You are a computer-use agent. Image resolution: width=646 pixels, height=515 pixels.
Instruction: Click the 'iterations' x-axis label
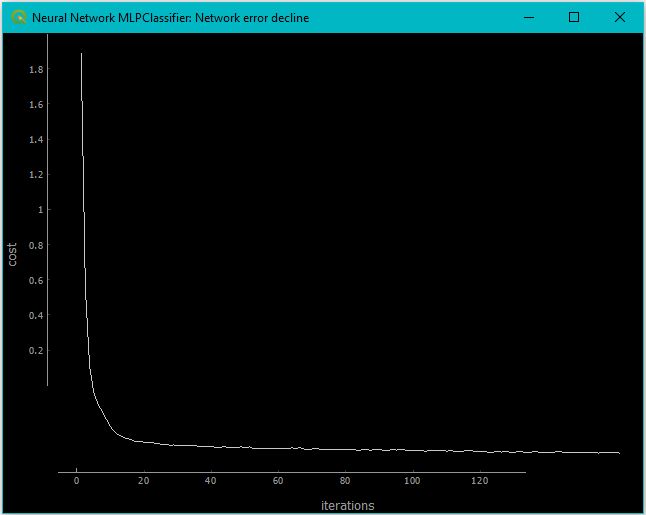[348, 506]
